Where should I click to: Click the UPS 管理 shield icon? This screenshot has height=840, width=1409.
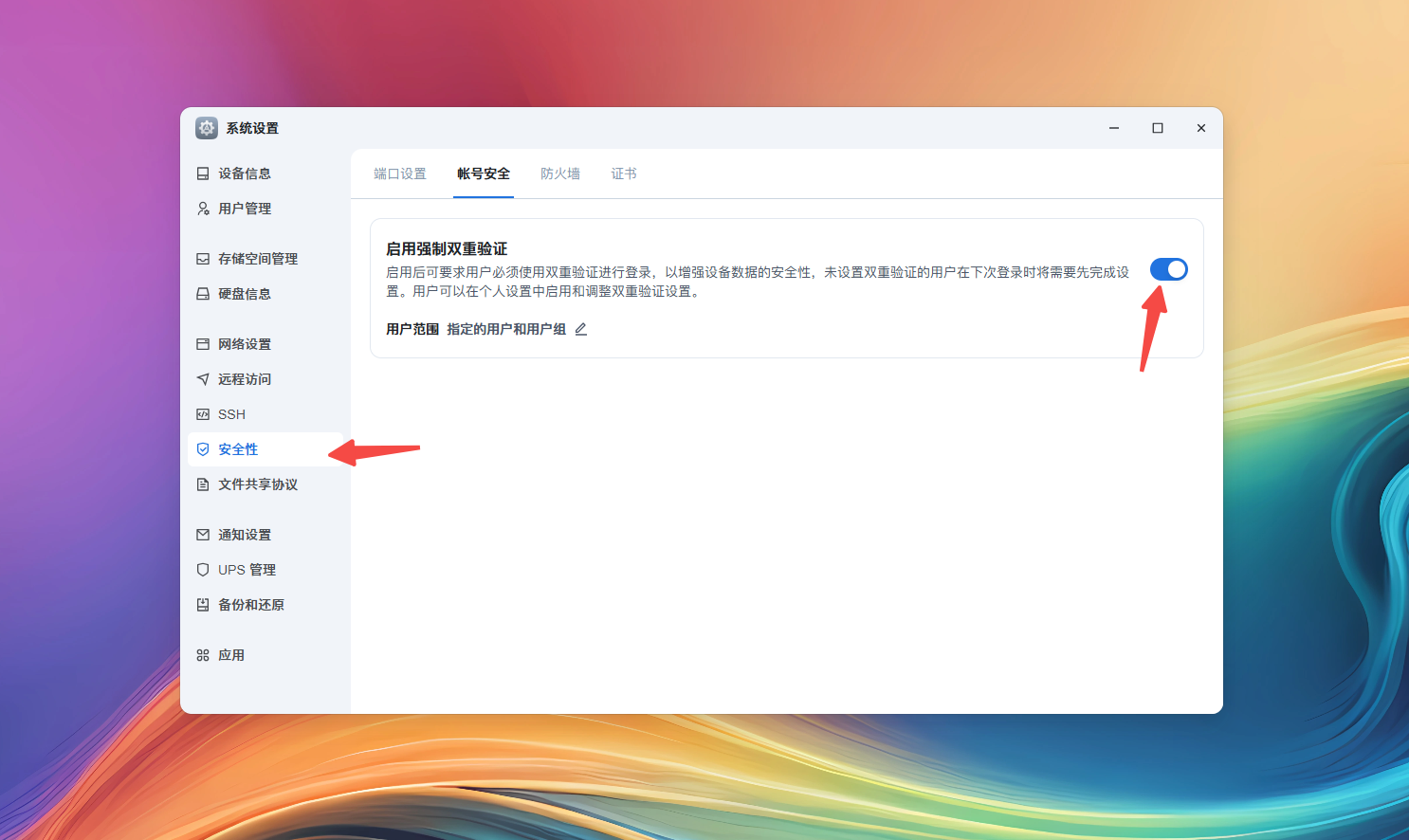[x=202, y=569]
